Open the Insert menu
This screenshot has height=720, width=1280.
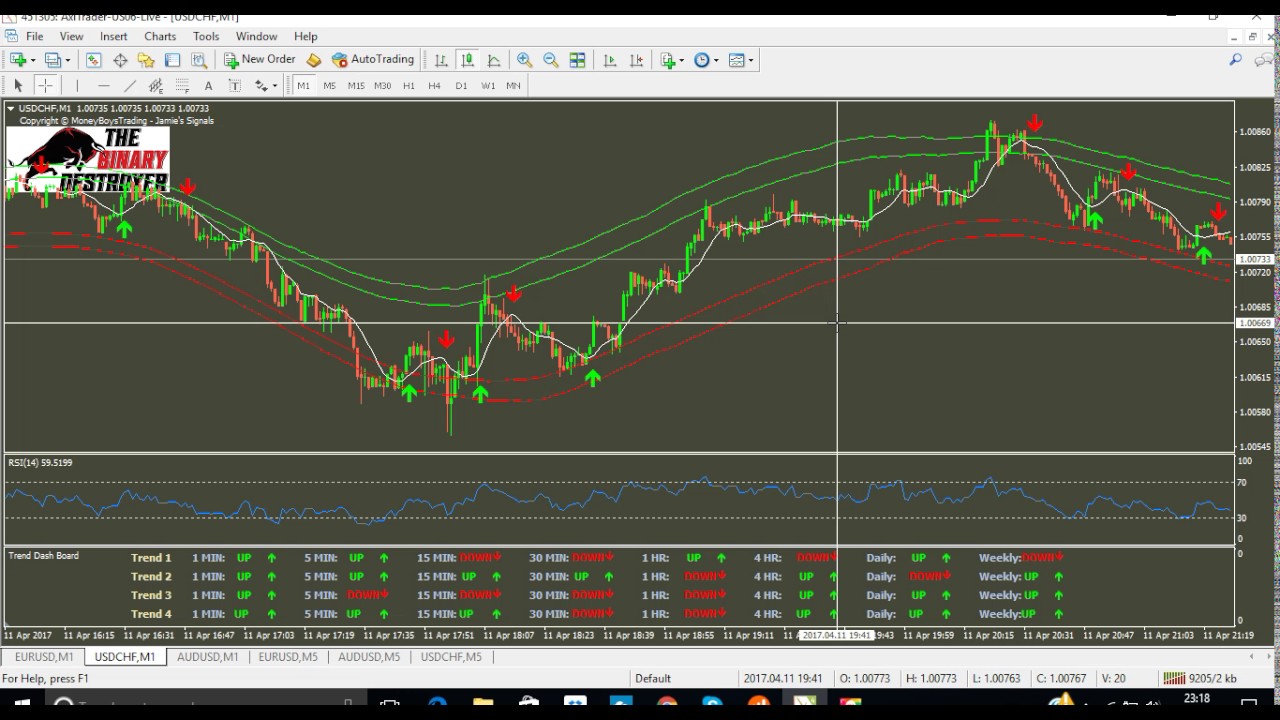tap(113, 36)
